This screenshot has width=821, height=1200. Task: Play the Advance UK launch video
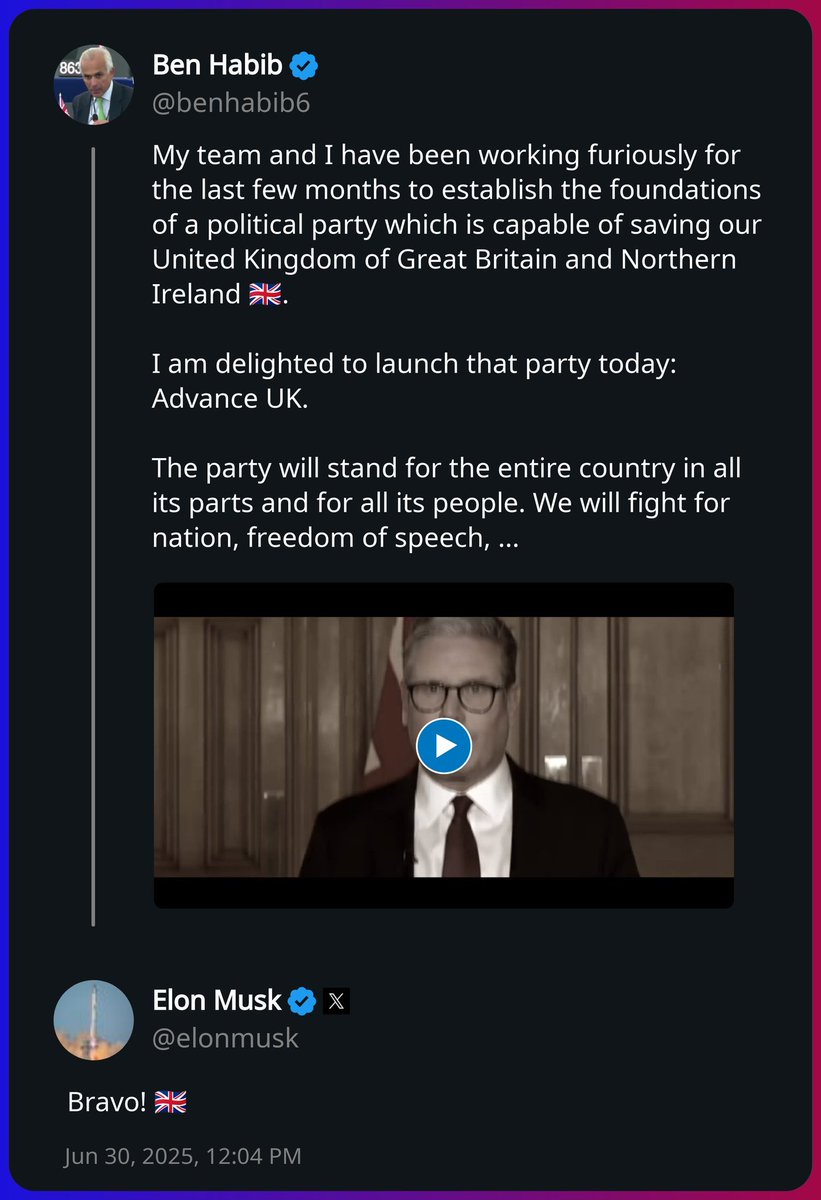point(444,745)
